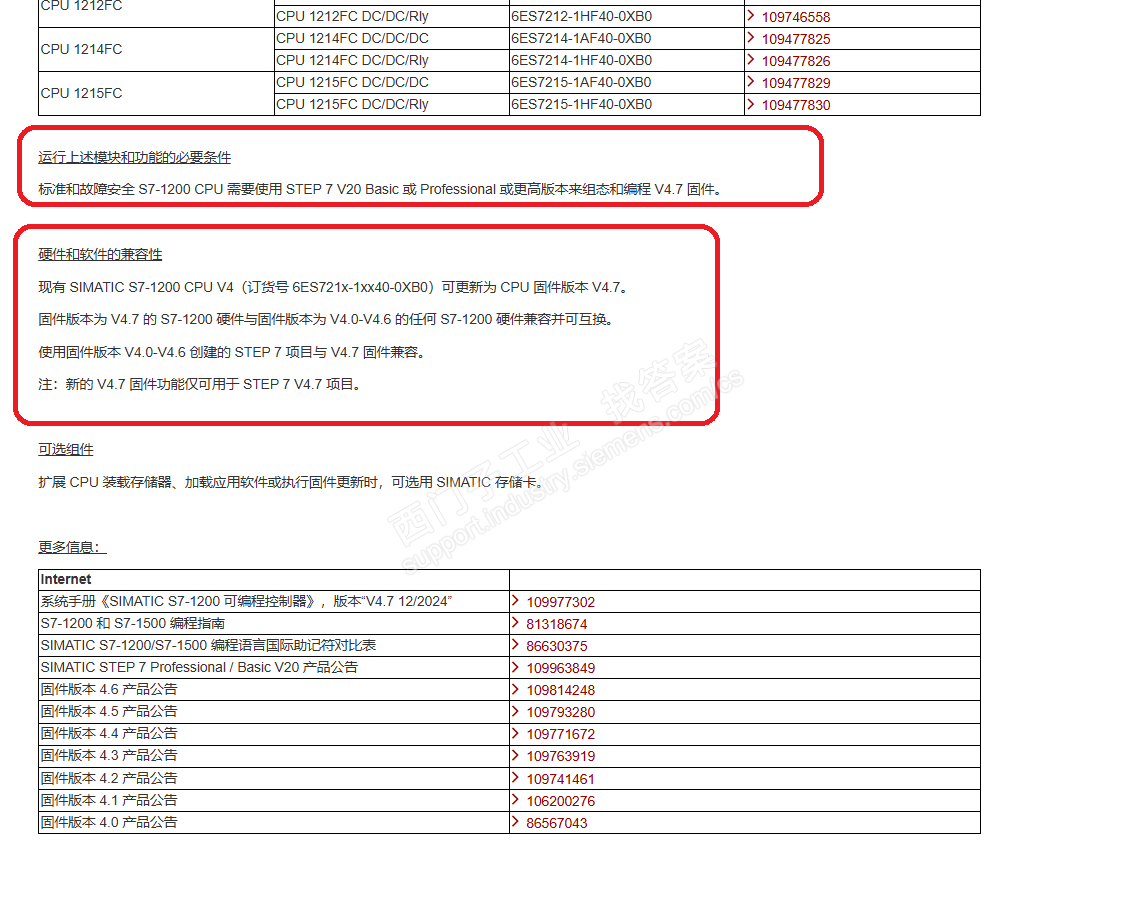This screenshot has width=1125, height=912.
Task: Open link 109746558 for CPU 1212FC DC/DC/Rly
Action: coord(796,17)
